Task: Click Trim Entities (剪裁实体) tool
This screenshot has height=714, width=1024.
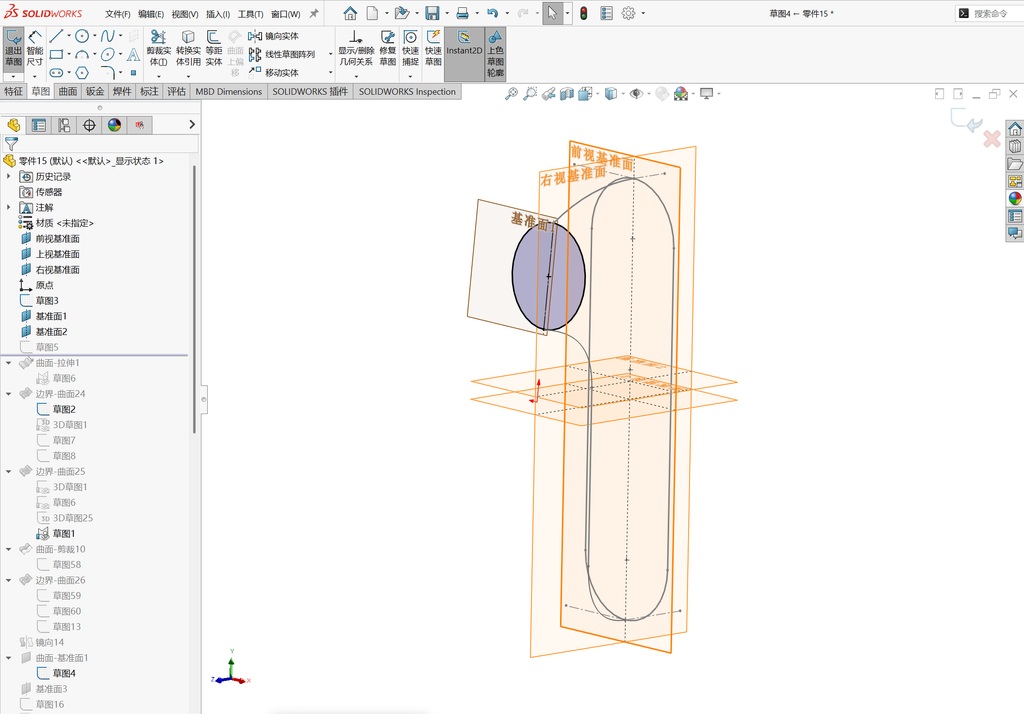Action: [159, 48]
